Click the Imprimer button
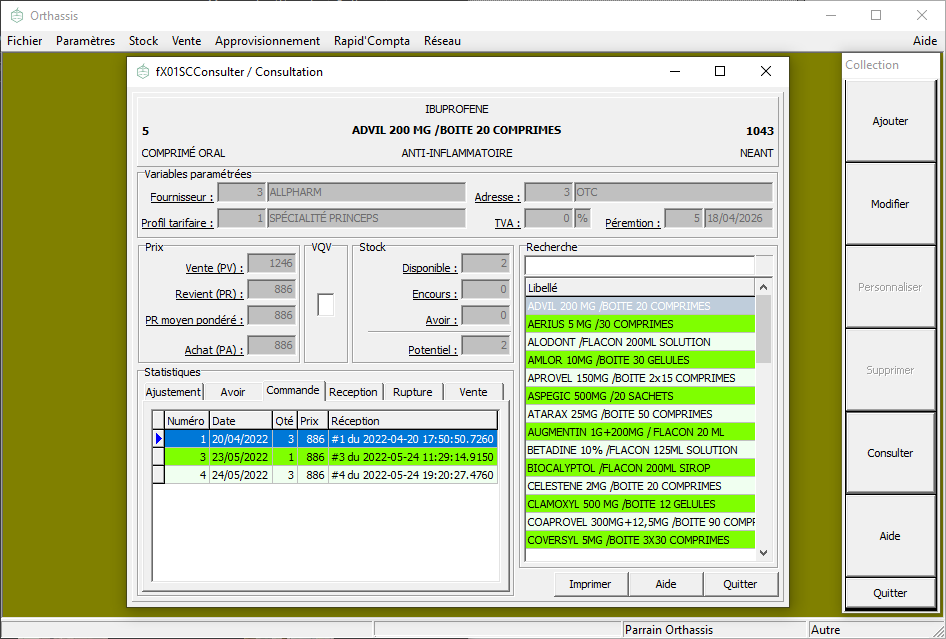 click(x=590, y=584)
